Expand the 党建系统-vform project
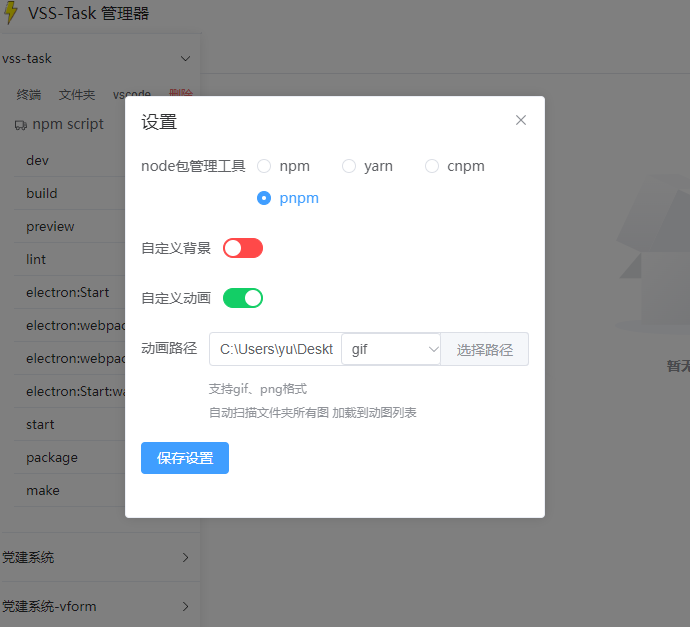690x627 pixels. (x=96, y=606)
